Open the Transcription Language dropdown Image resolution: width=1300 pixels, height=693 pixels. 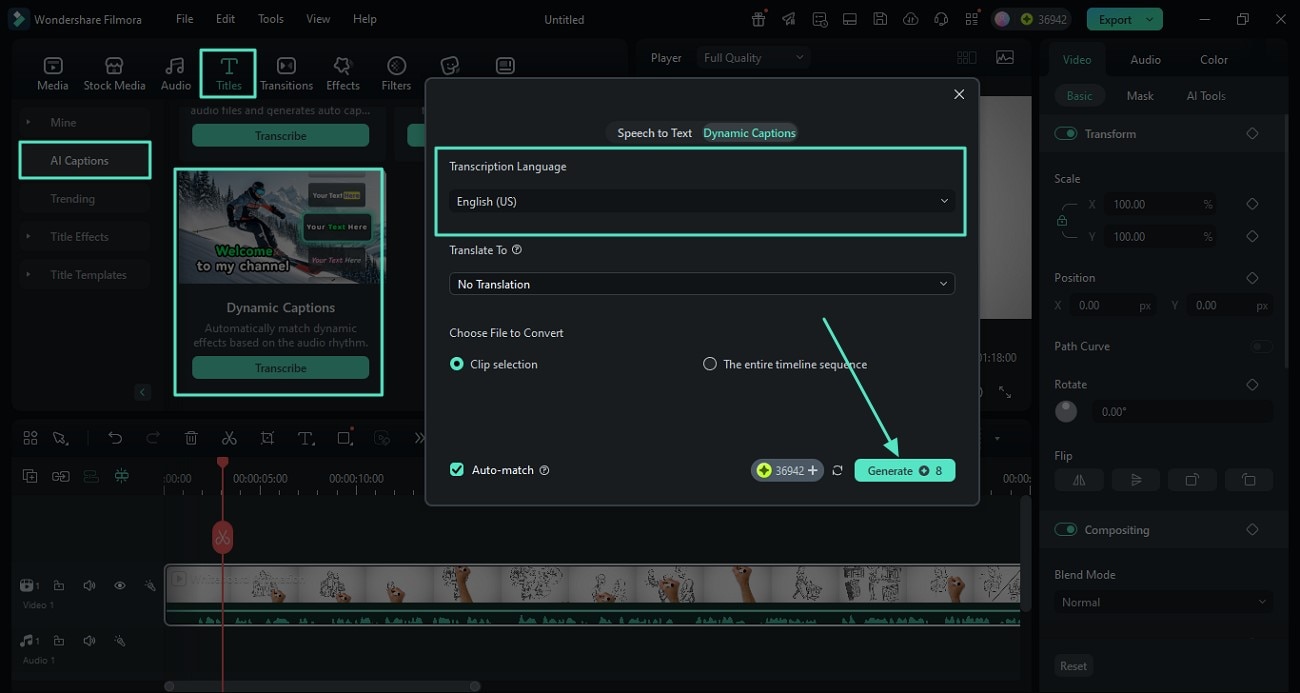pyautogui.click(x=702, y=201)
